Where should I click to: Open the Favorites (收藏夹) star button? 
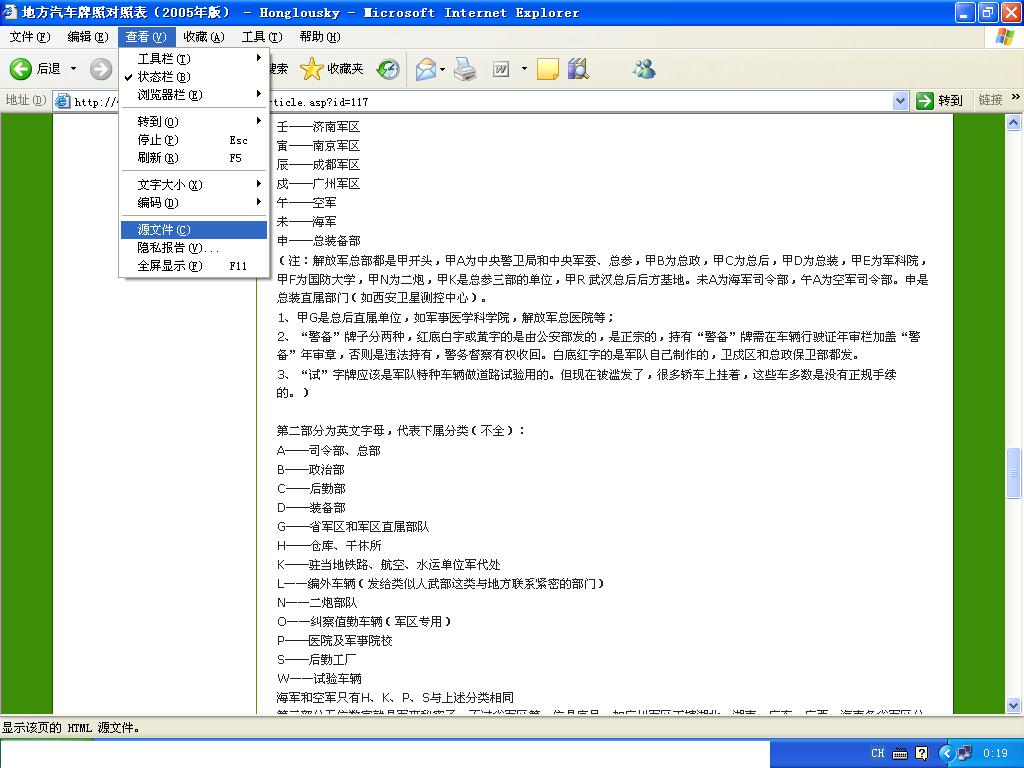[333, 69]
